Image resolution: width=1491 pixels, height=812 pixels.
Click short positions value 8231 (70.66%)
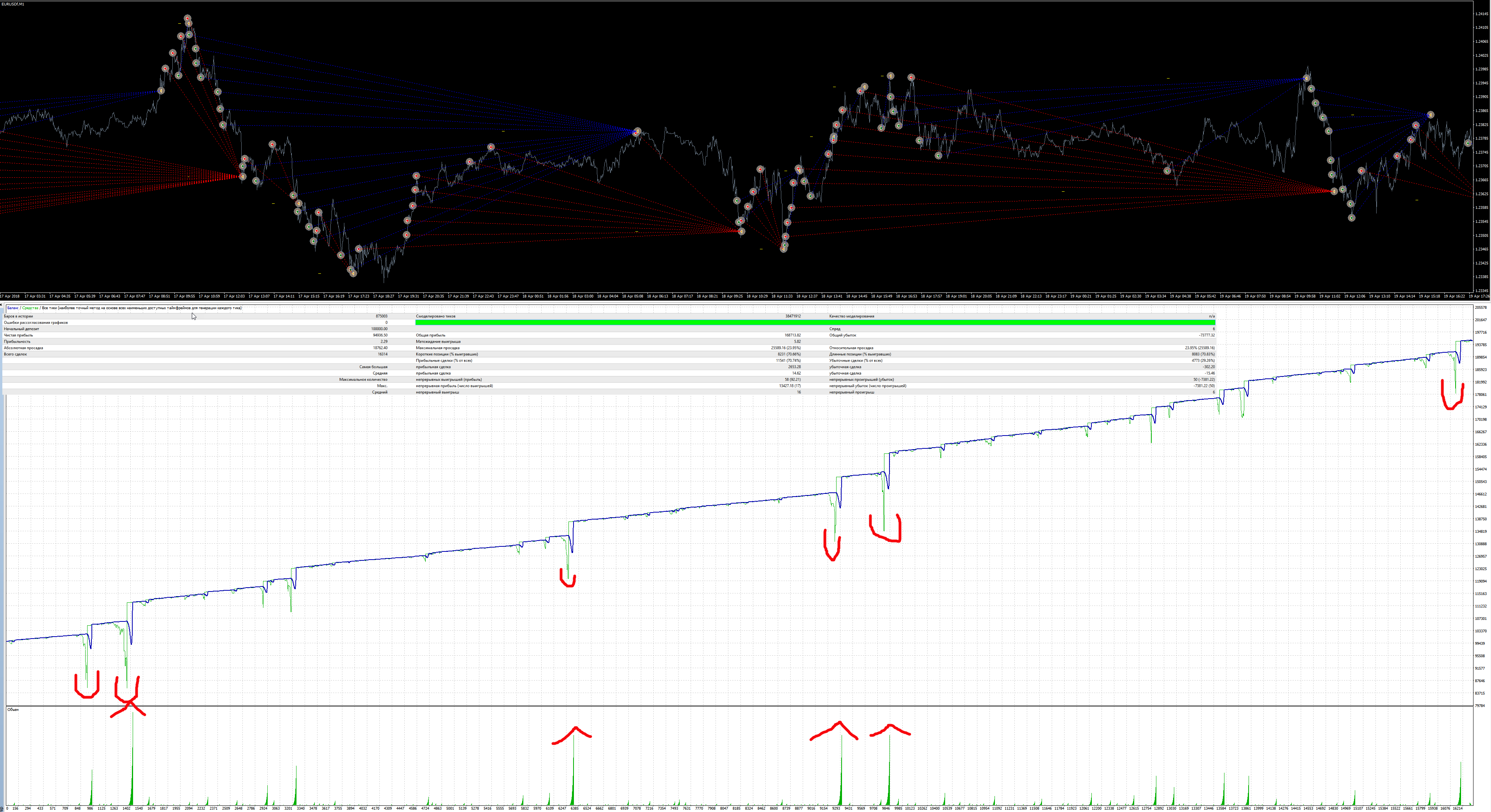tap(789, 355)
